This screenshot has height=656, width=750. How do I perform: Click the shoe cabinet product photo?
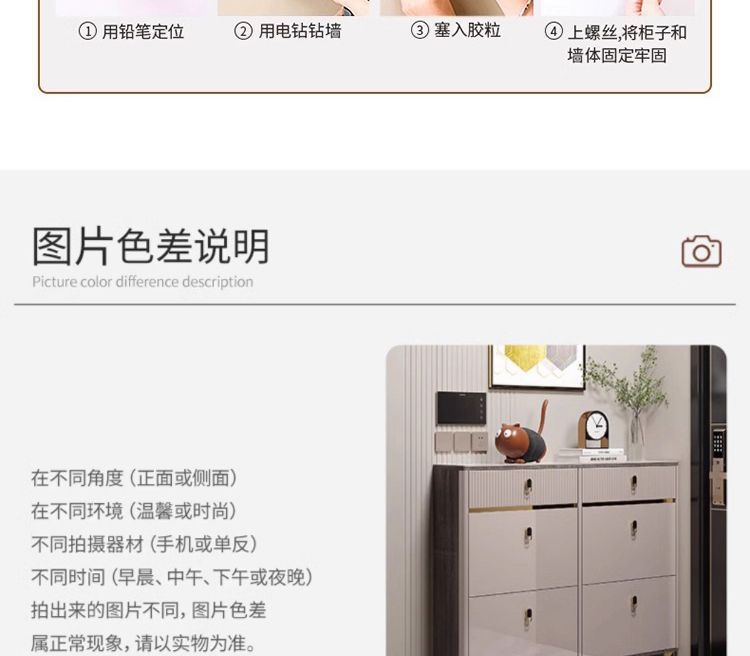(x=556, y=500)
